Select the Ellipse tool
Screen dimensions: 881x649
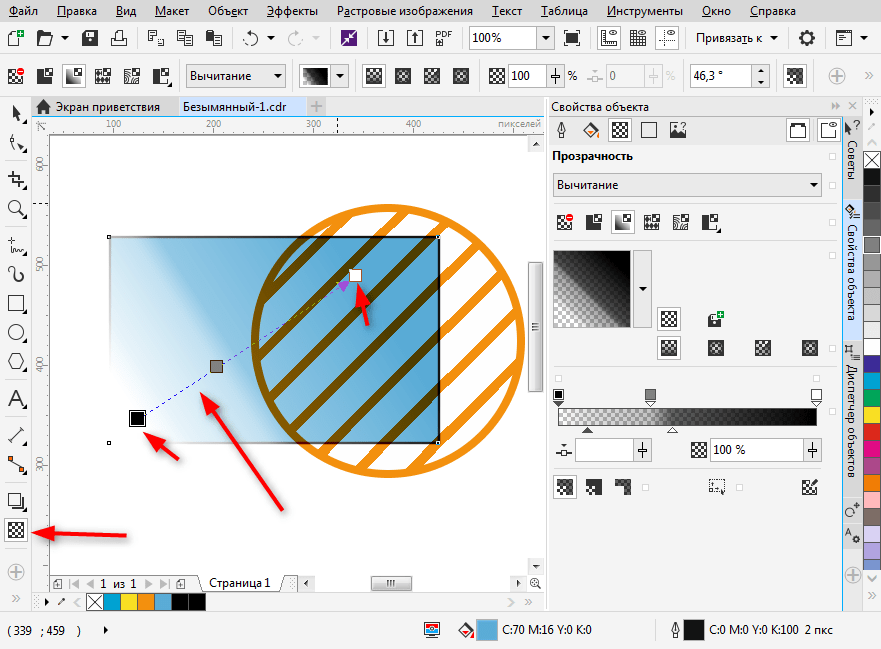pyautogui.click(x=16, y=332)
